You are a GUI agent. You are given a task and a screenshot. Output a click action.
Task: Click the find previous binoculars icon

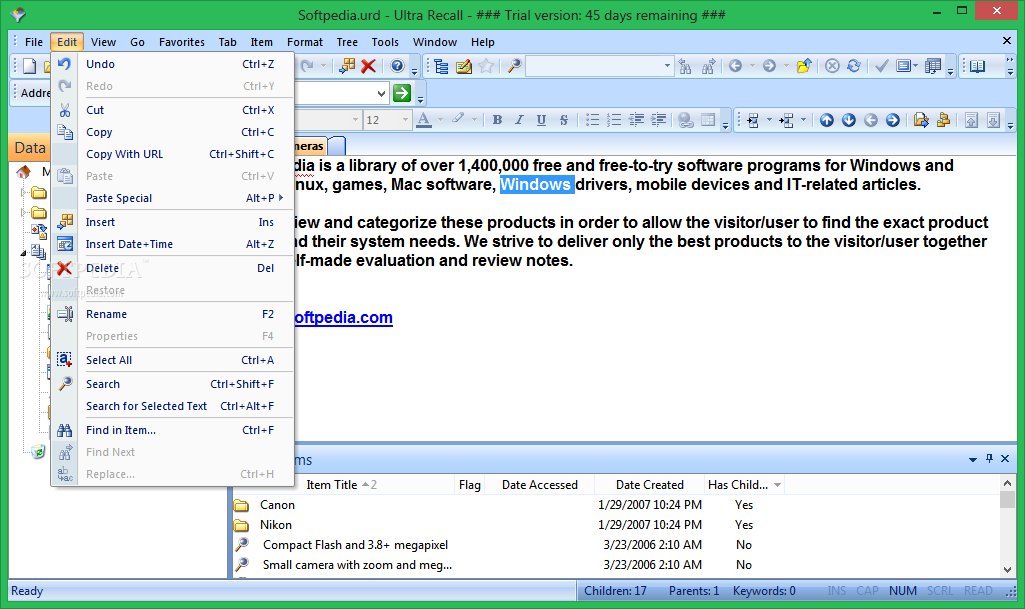[x=685, y=66]
